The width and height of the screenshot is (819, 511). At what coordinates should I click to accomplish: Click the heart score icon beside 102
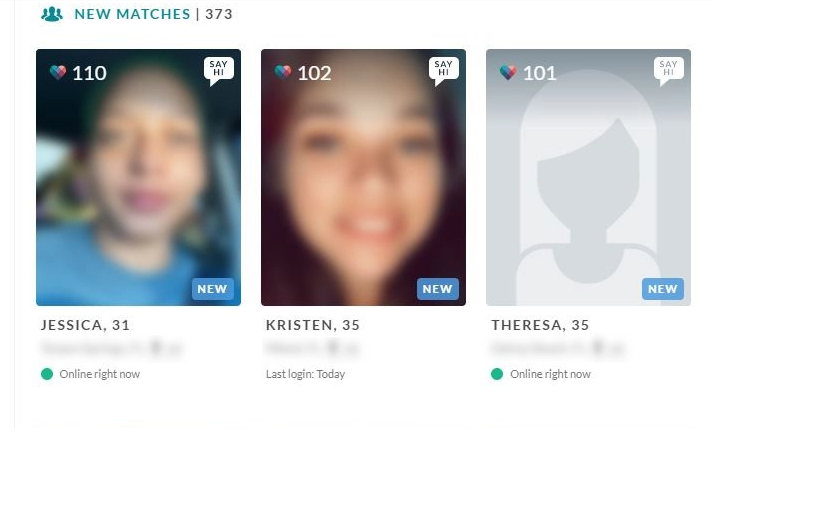click(283, 72)
